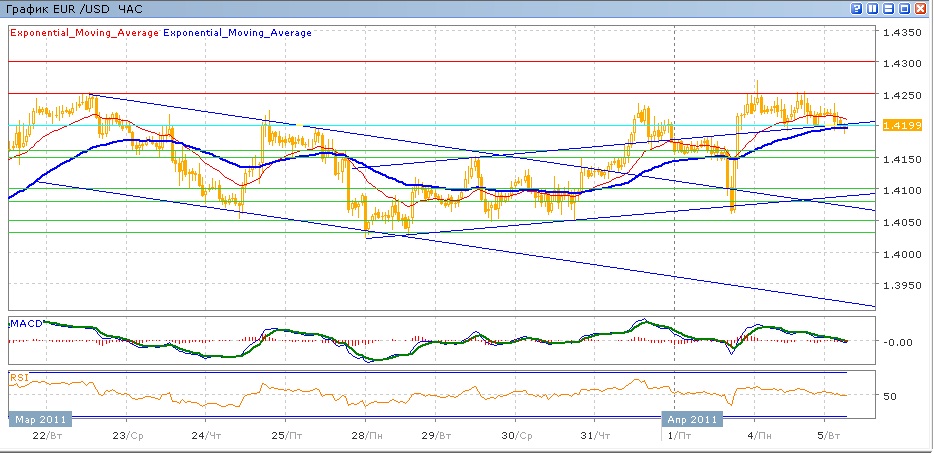Click the horizontal split window icon
The image size is (934, 453).
coord(889,8)
